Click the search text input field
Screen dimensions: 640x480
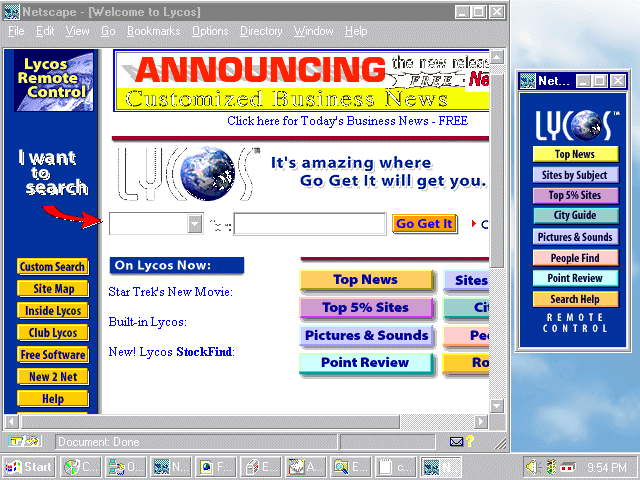click(309, 224)
